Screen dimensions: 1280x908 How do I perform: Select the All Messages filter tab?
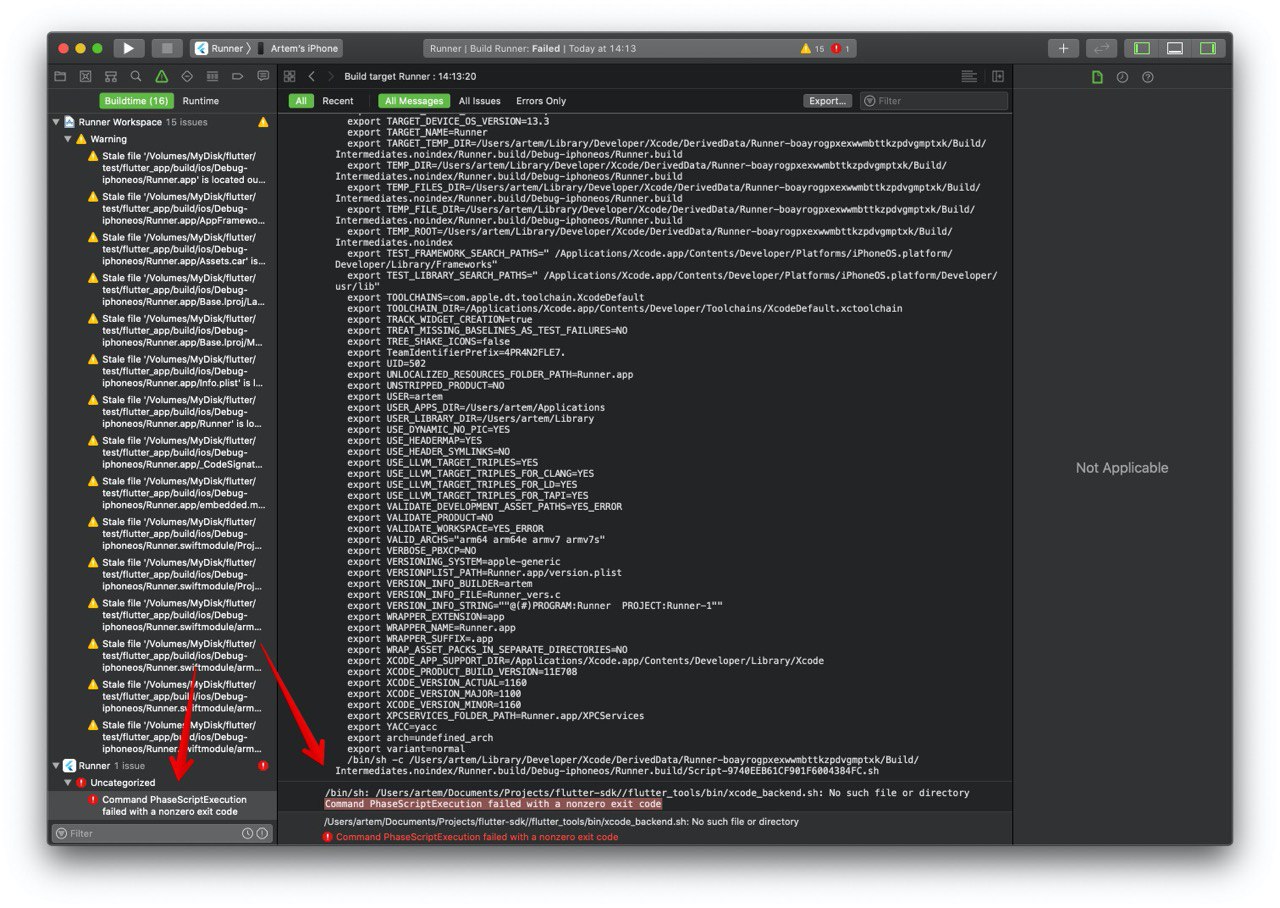point(414,101)
